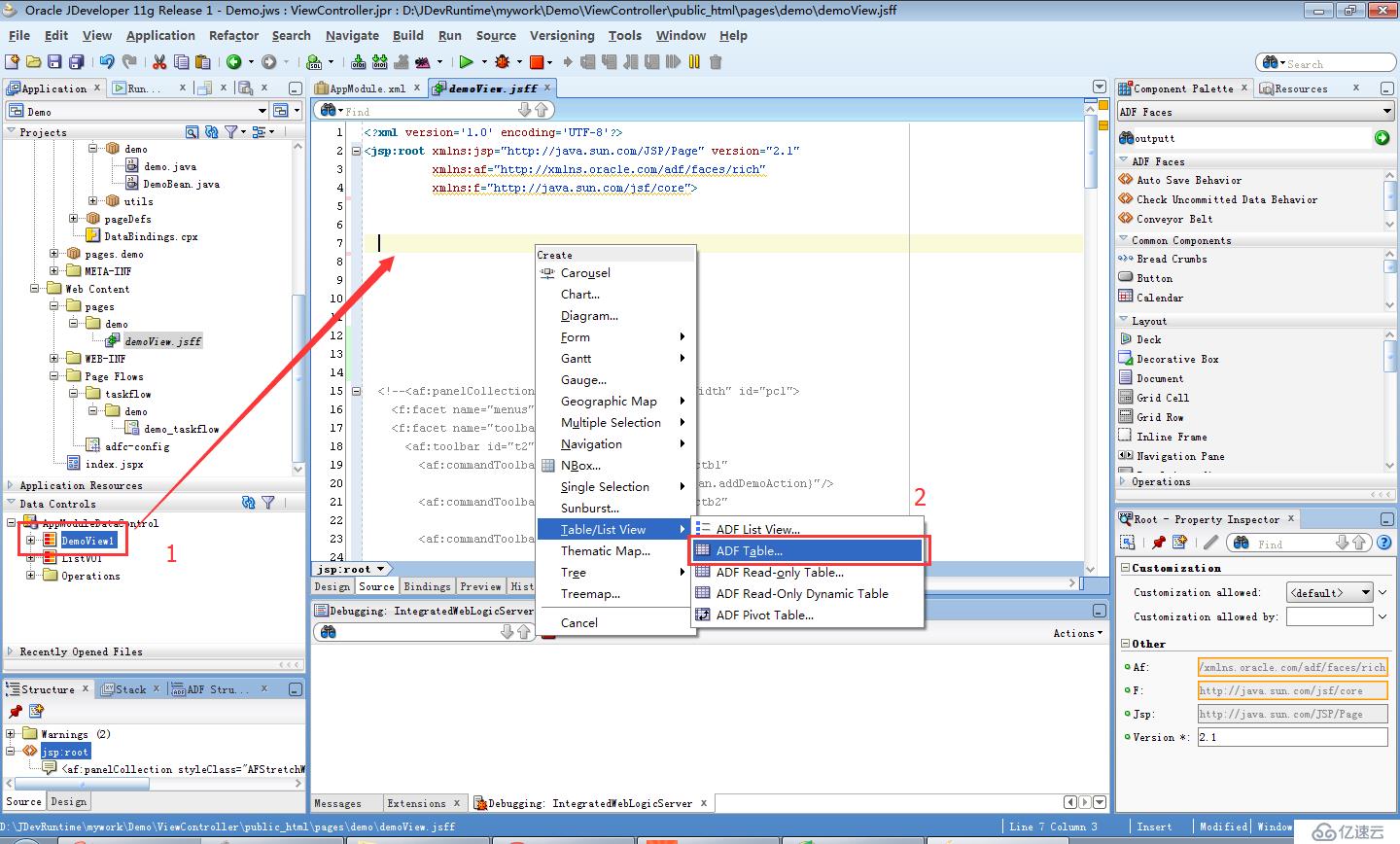Select demoView.jsff in the project tree
Viewport: 1400px width, 844px height.
[x=162, y=341]
